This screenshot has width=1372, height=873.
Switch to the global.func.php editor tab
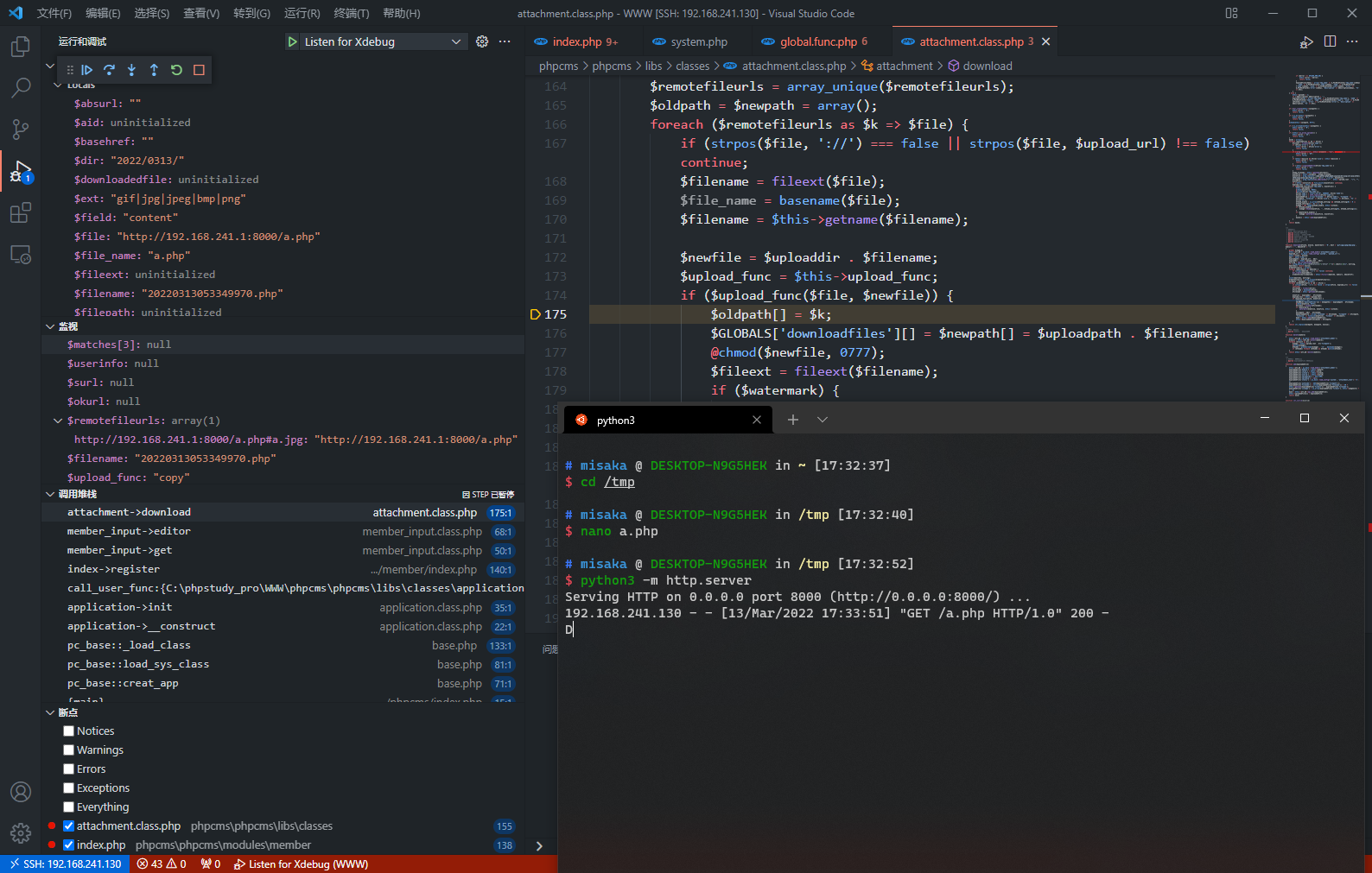[x=818, y=41]
